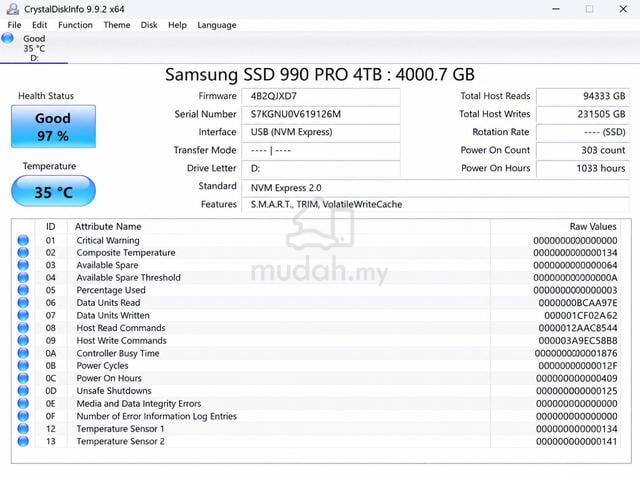Image resolution: width=640 pixels, height=480 pixels.
Task: Click the CrystalDiskInfo app icon in title bar
Action: (x=13, y=9)
